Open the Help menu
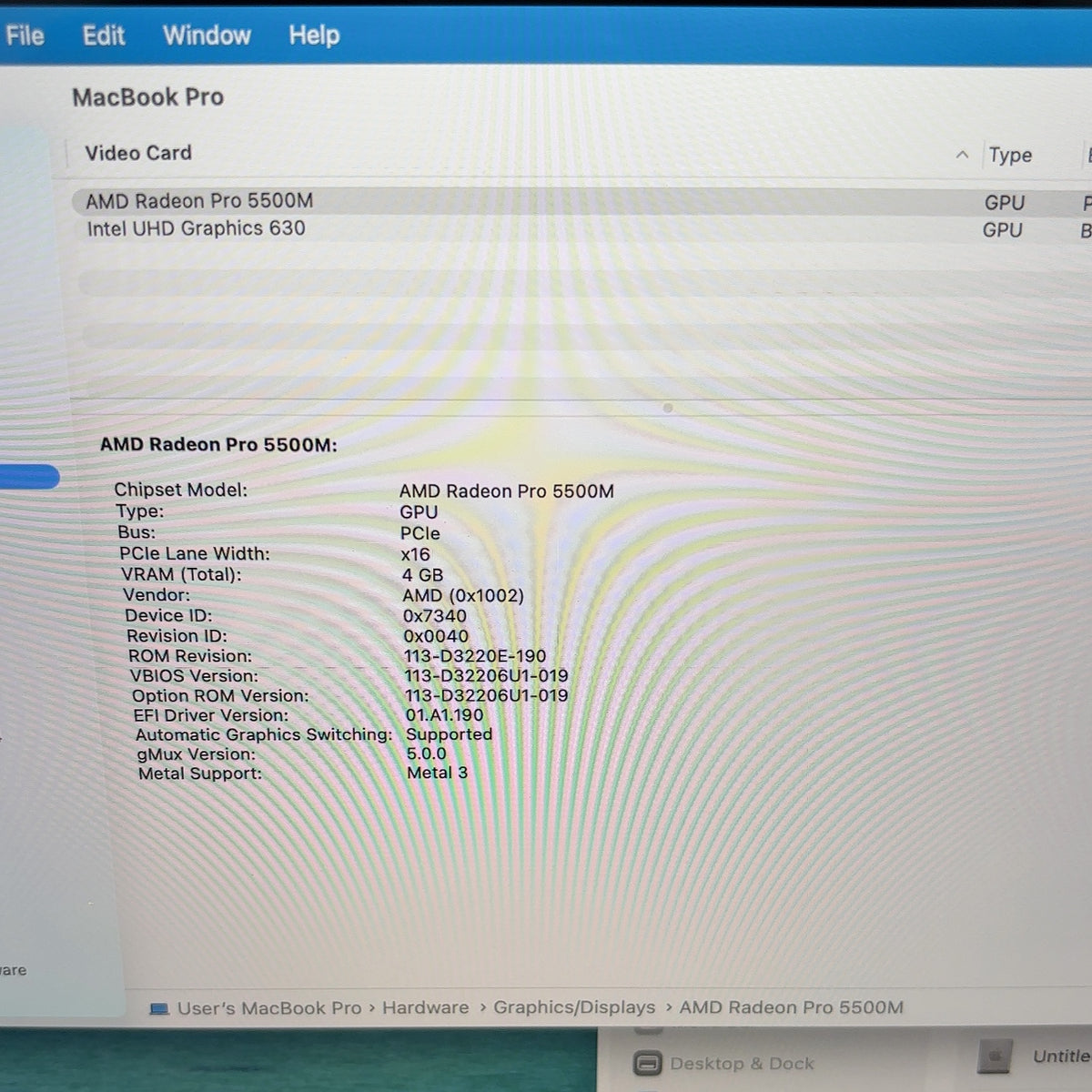This screenshot has width=1092, height=1092. [314, 35]
